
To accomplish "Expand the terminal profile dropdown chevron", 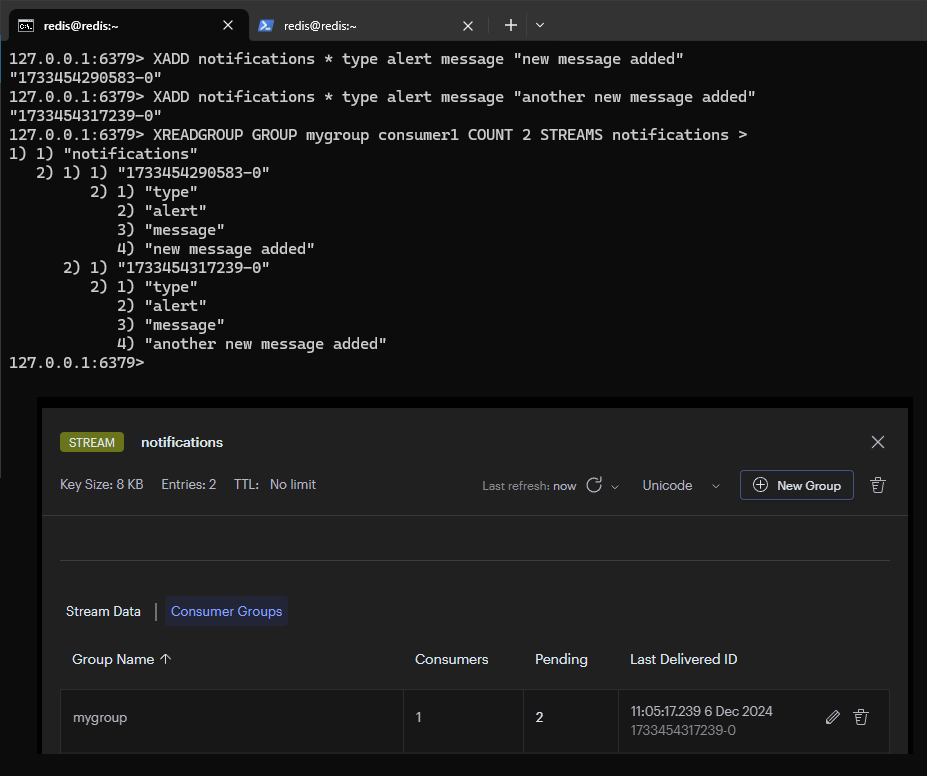I will tap(540, 25).
